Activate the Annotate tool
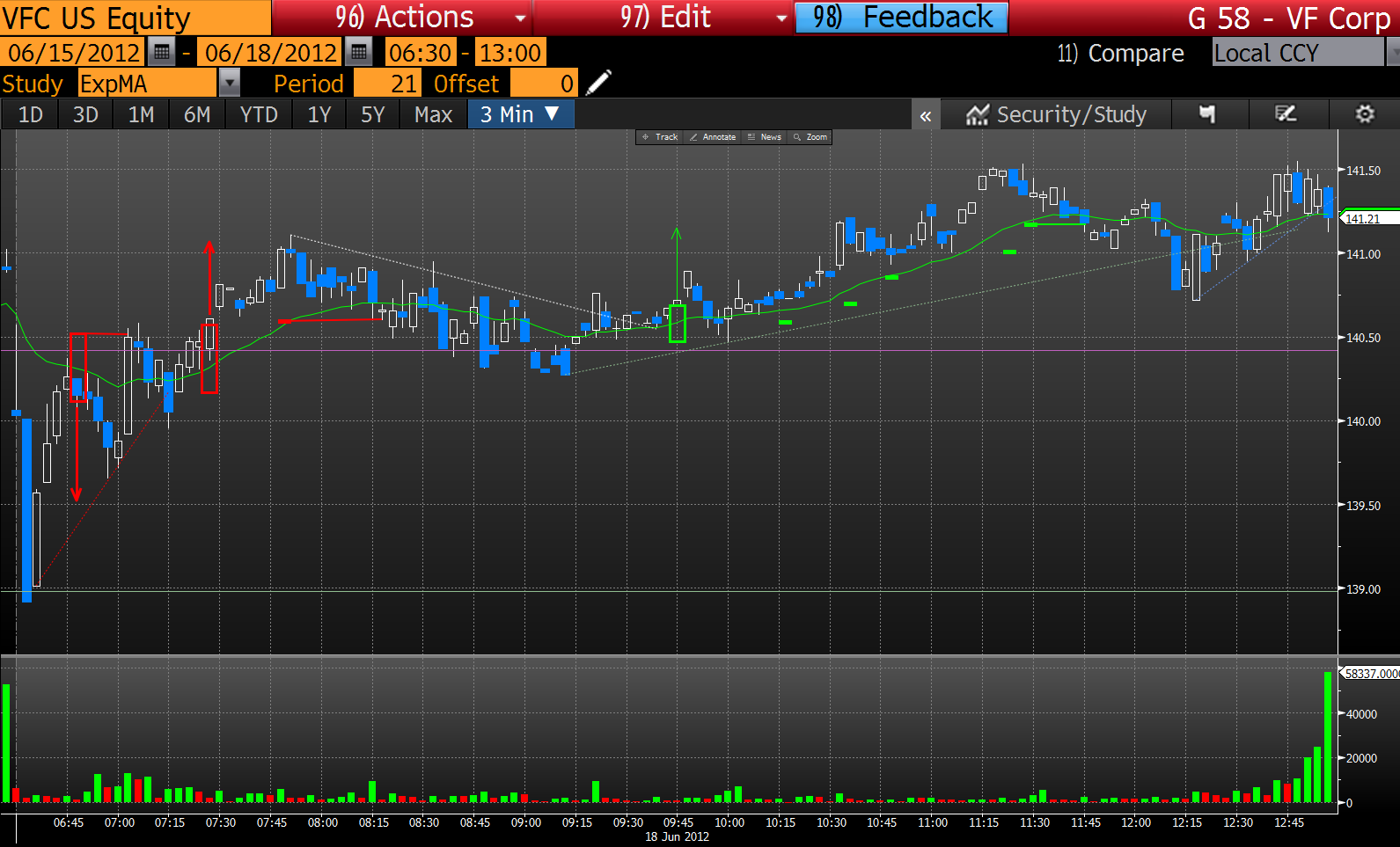 pos(713,137)
